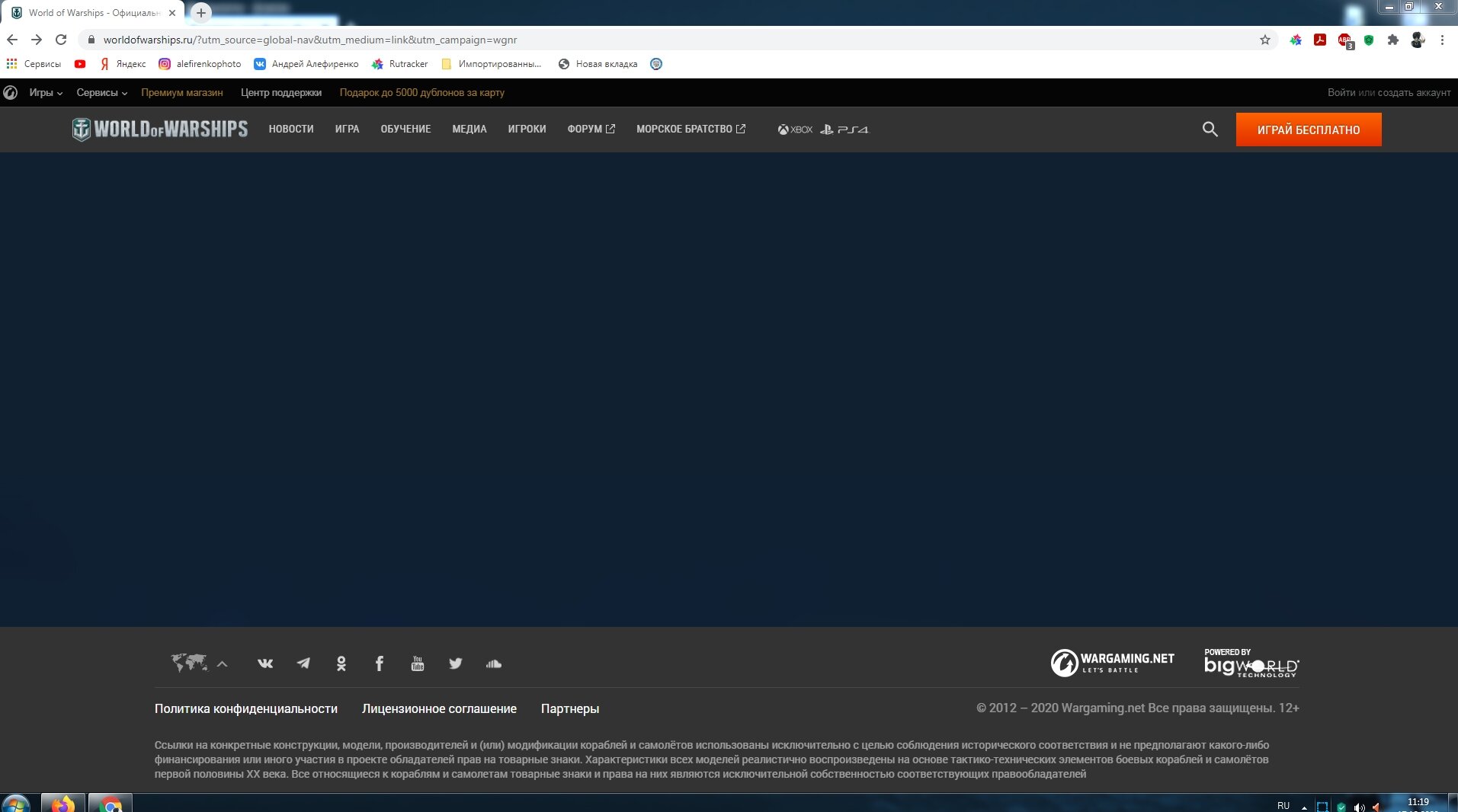Open the Twitter footer icon
This screenshot has height=812, width=1458.
pos(456,663)
